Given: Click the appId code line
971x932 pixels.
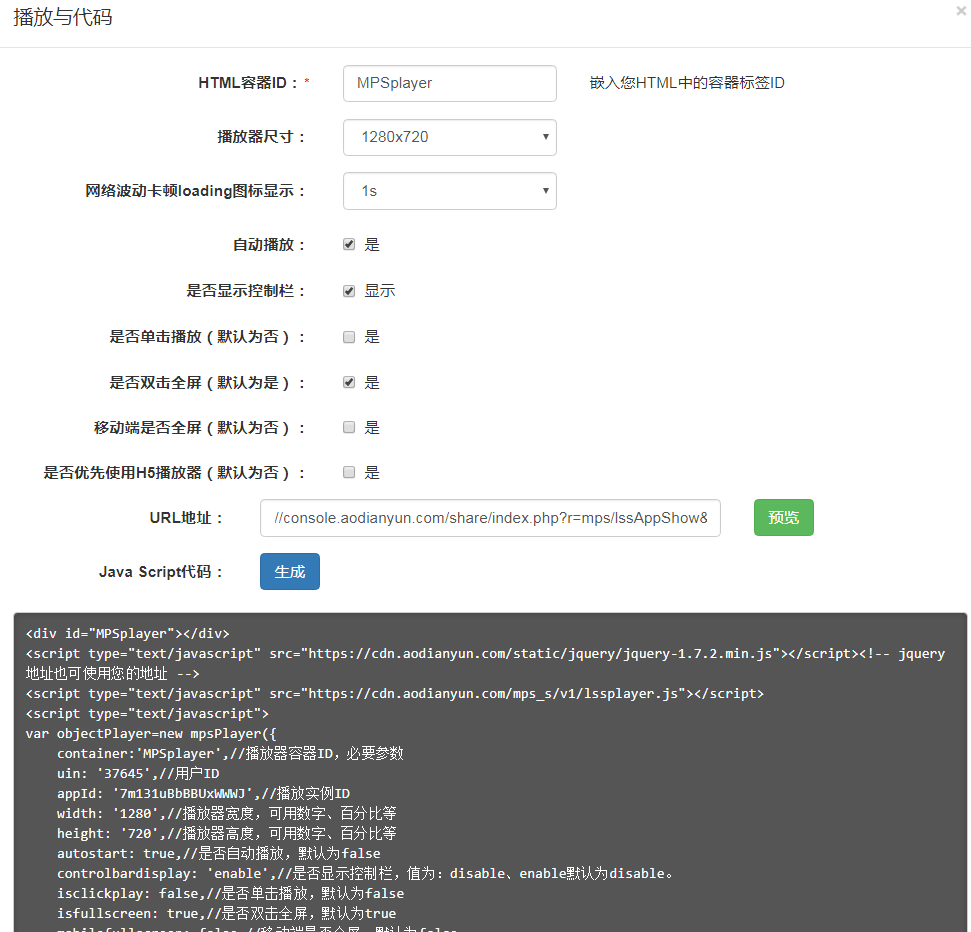Looking at the screenshot, I should tap(203, 793).
